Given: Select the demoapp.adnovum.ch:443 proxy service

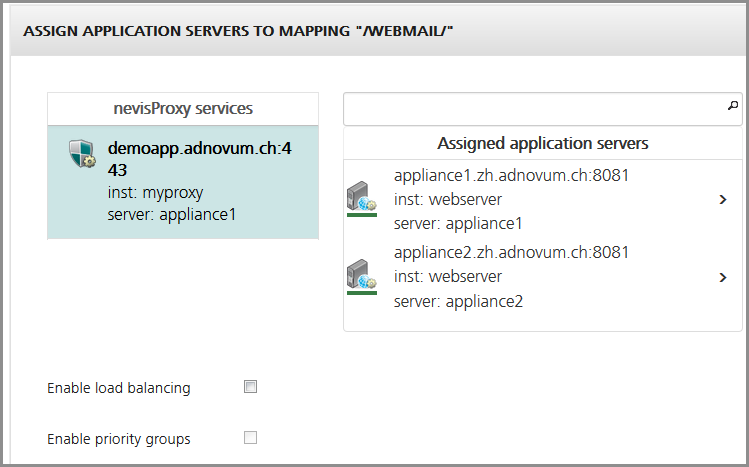Looking at the screenshot, I should pyautogui.click(x=183, y=182).
